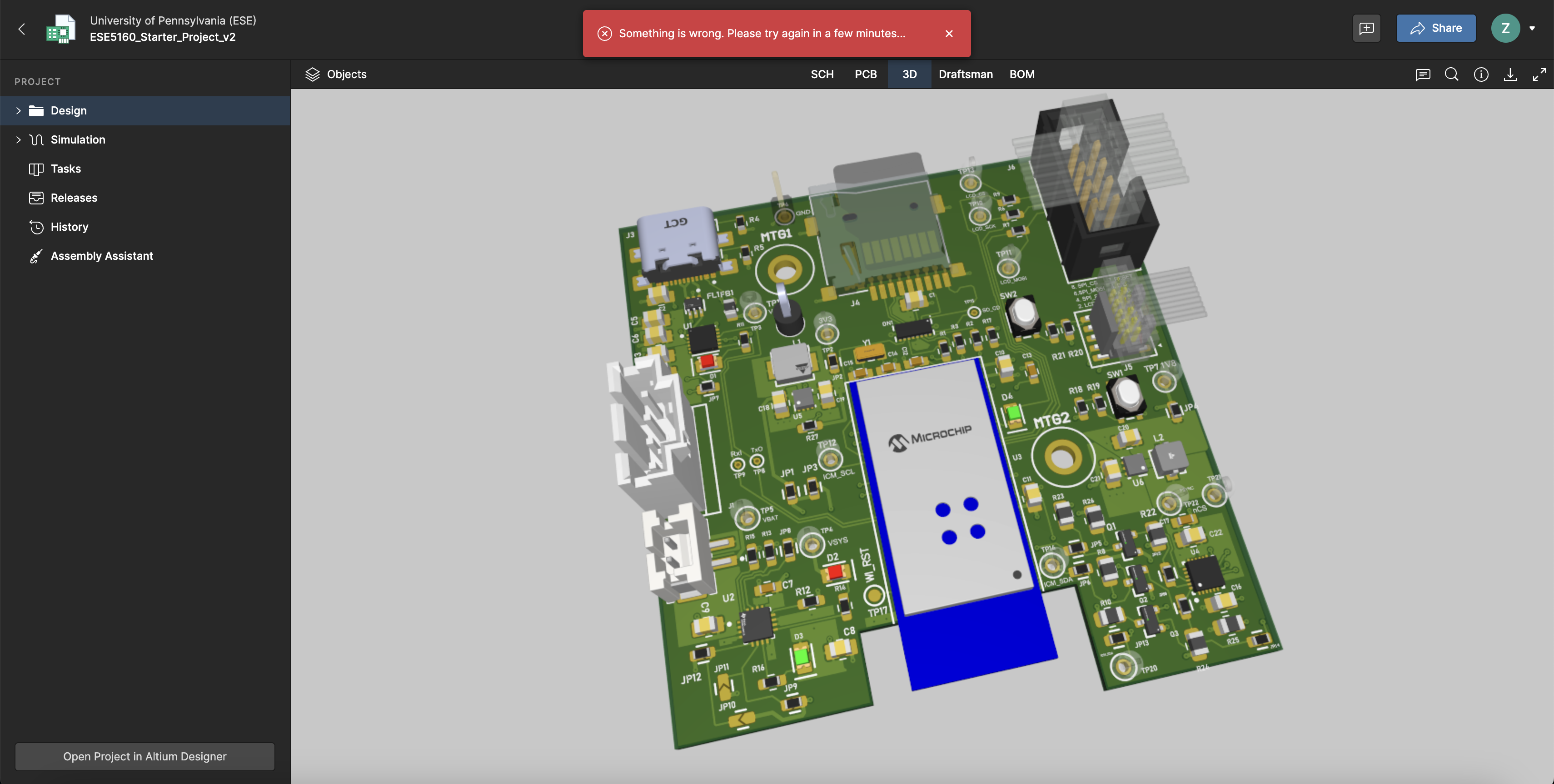The height and width of the screenshot is (784, 1554).
Task: Expand the Design folder tree
Action: click(18, 110)
